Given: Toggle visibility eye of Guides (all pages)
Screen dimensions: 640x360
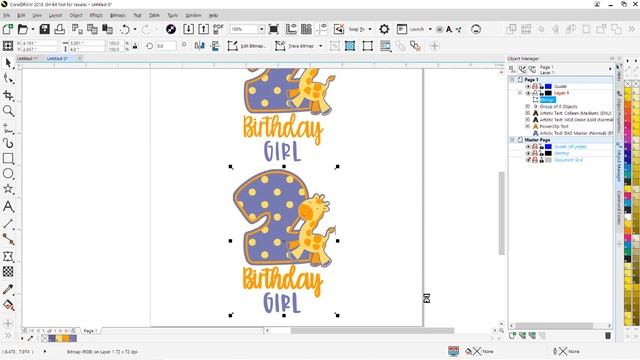Looking at the screenshot, I should point(528,147).
